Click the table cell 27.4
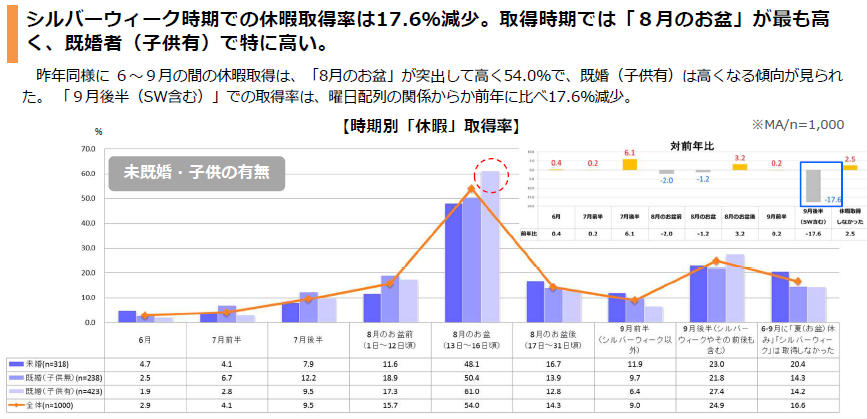This screenshot has width=867, height=419. [x=715, y=392]
